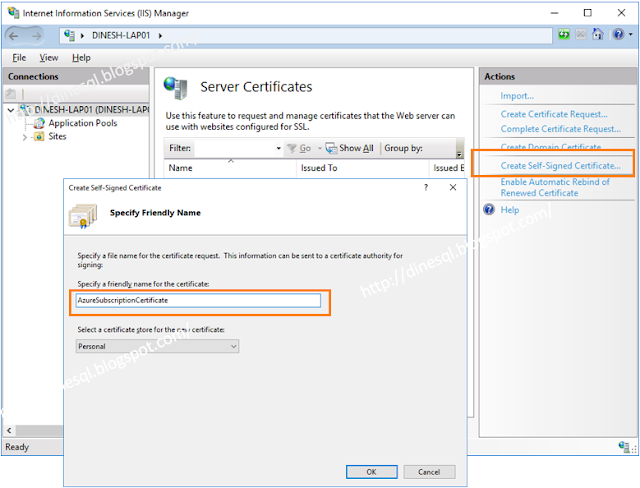This screenshot has height=488, width=640.
Task: Open the File menu
Action: [x=19, y=58]
